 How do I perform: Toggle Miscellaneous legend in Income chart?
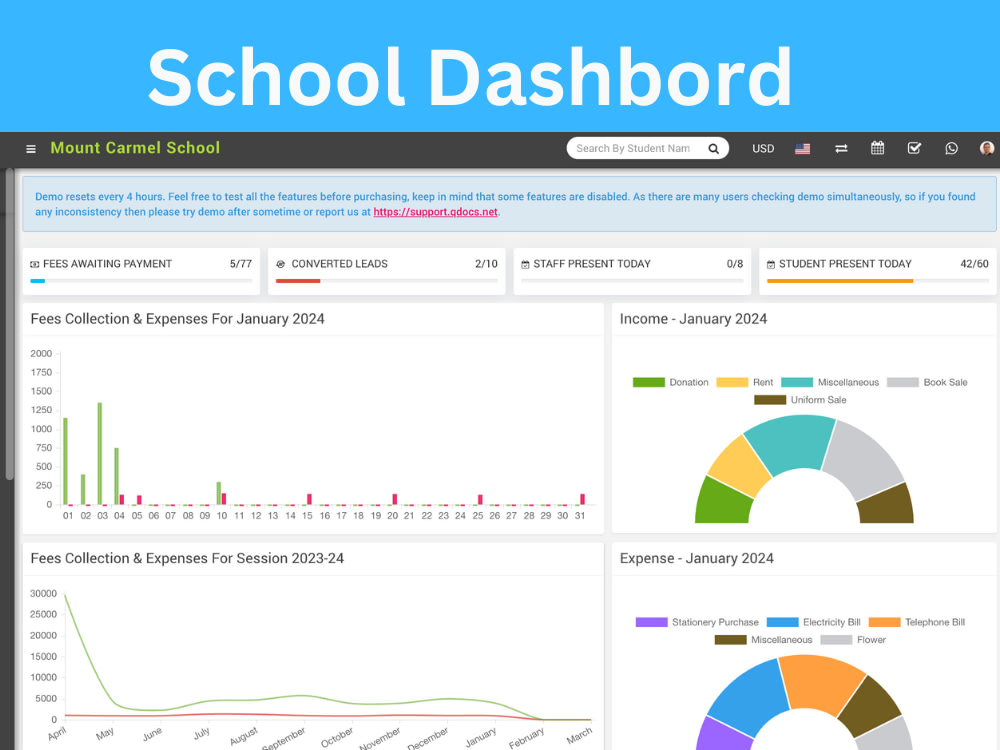[830, 382]
